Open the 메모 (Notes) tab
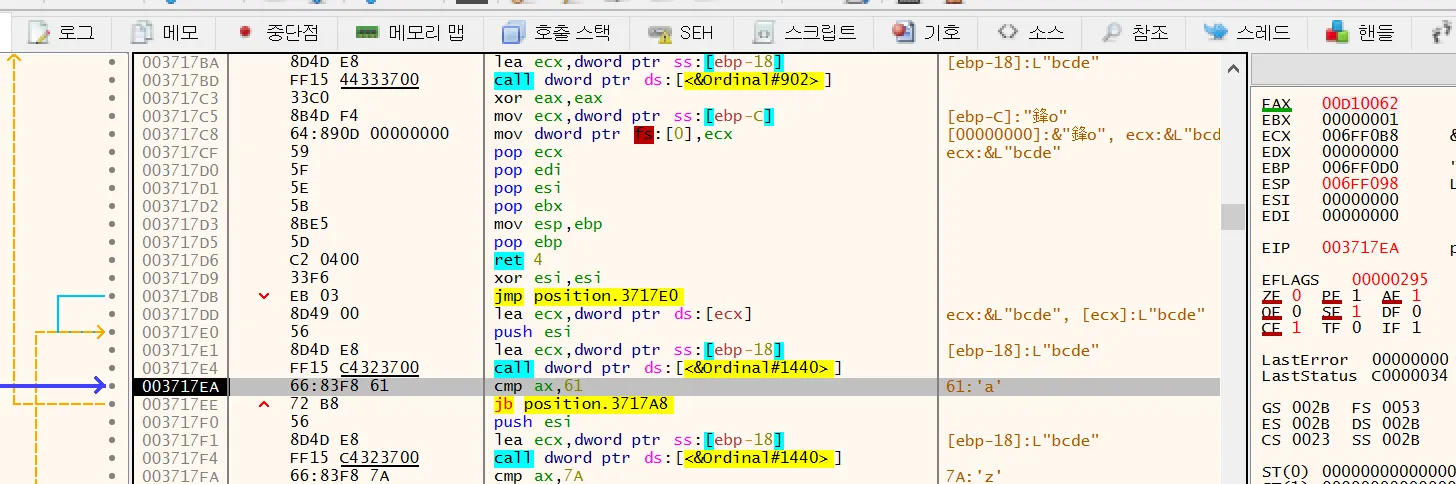 [166, 32]
